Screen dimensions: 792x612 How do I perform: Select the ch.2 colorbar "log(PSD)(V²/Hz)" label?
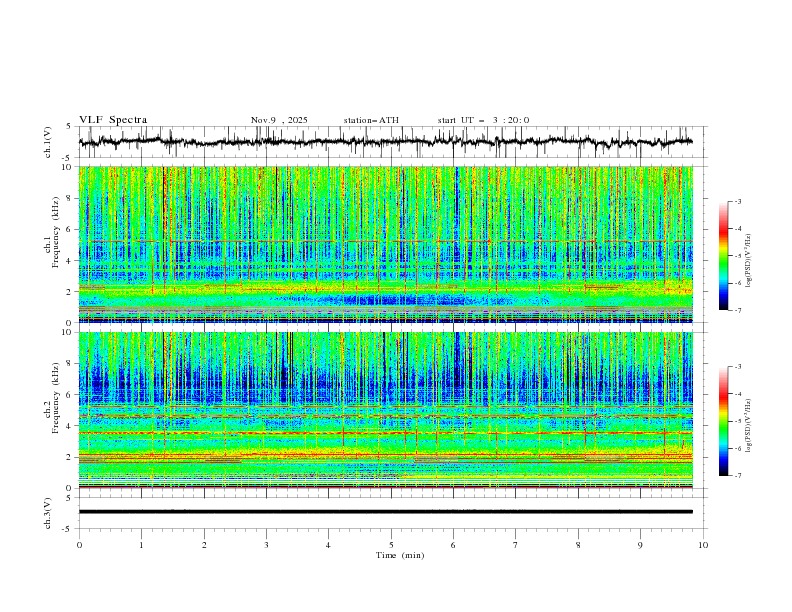pyautogui.click(x=748, y=425)
